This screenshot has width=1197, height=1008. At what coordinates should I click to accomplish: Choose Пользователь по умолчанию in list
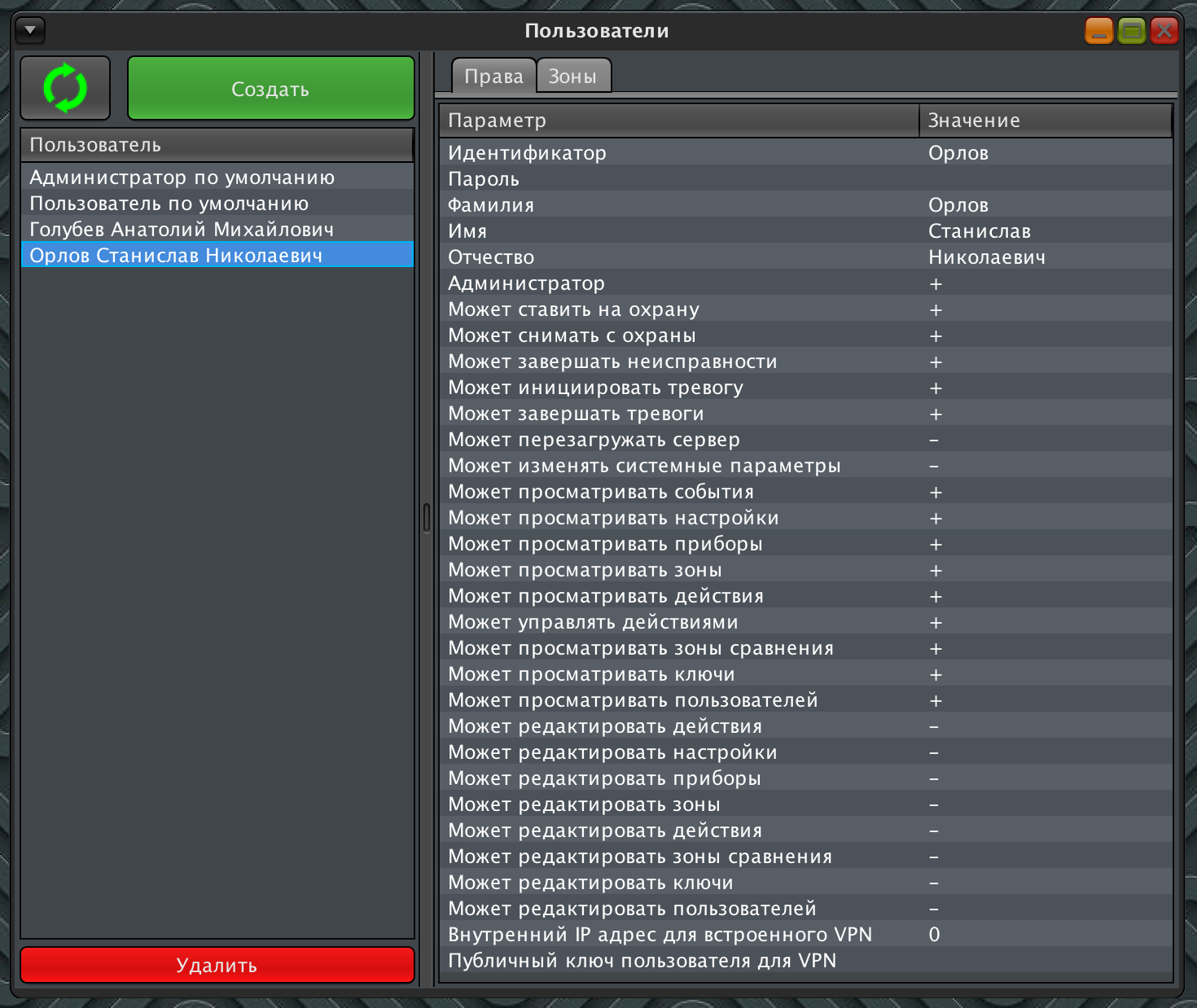point(169,204)
